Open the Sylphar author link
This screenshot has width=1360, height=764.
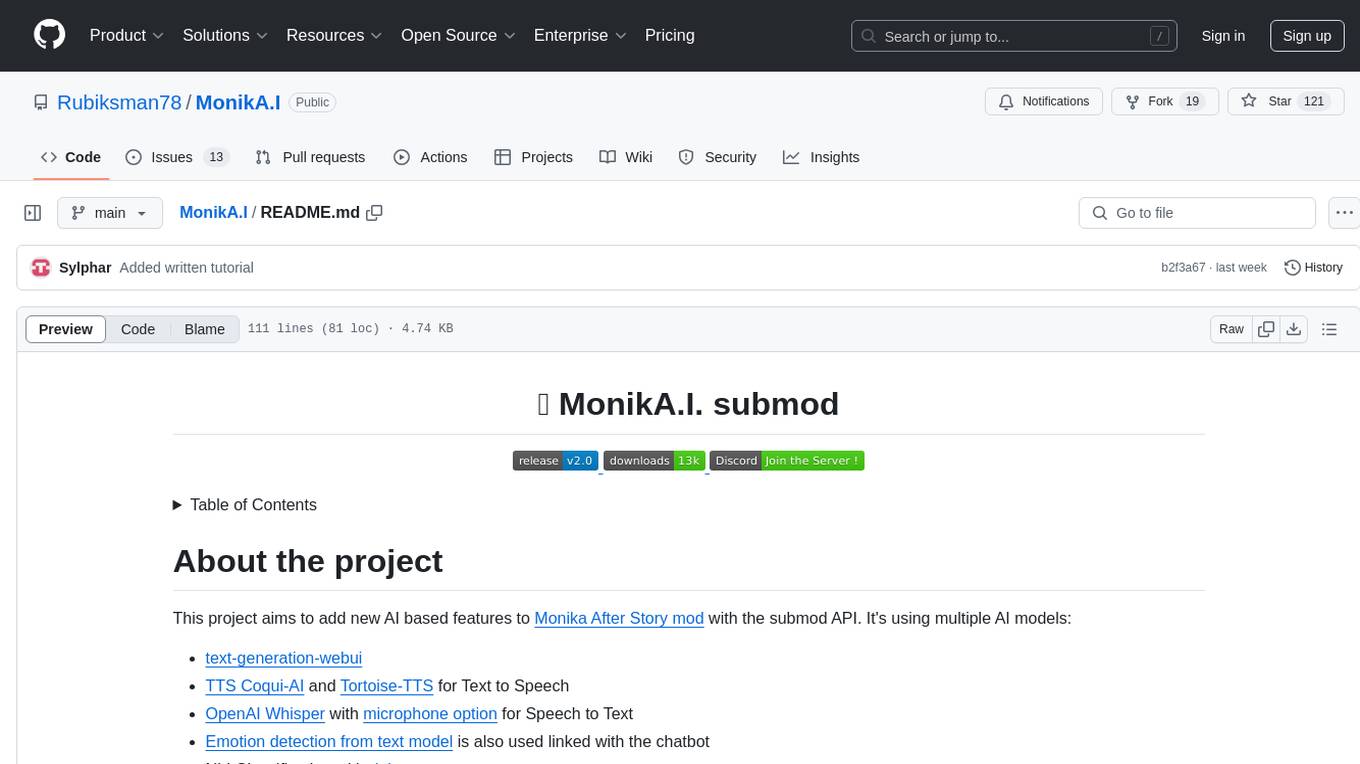click(85, 267)
